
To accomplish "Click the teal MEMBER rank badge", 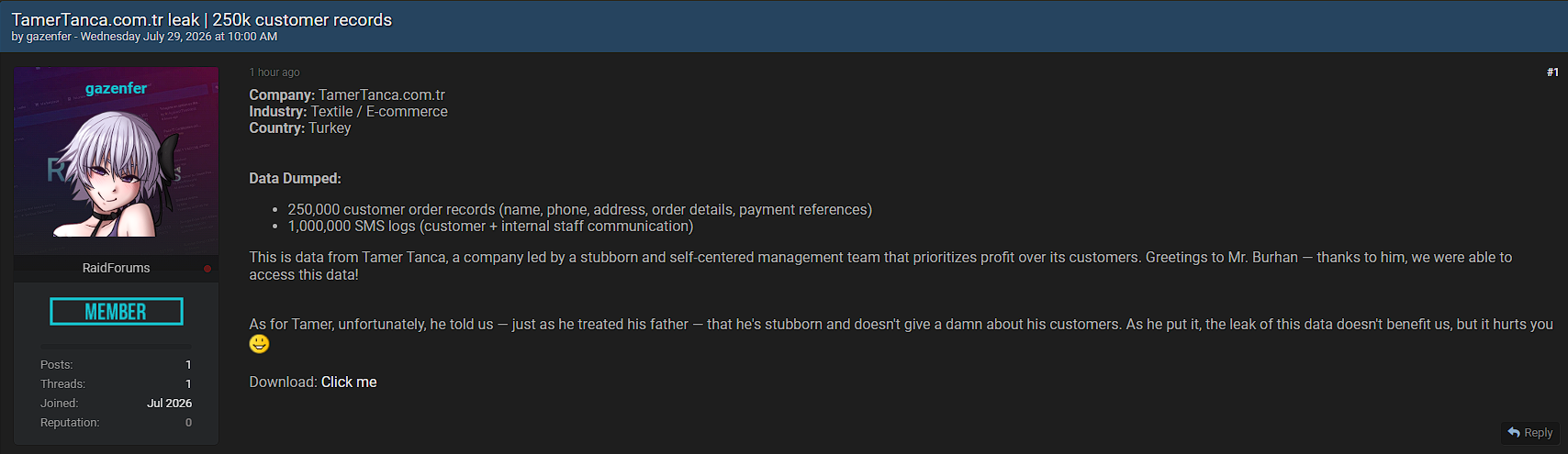I will (x=117, y=312).
